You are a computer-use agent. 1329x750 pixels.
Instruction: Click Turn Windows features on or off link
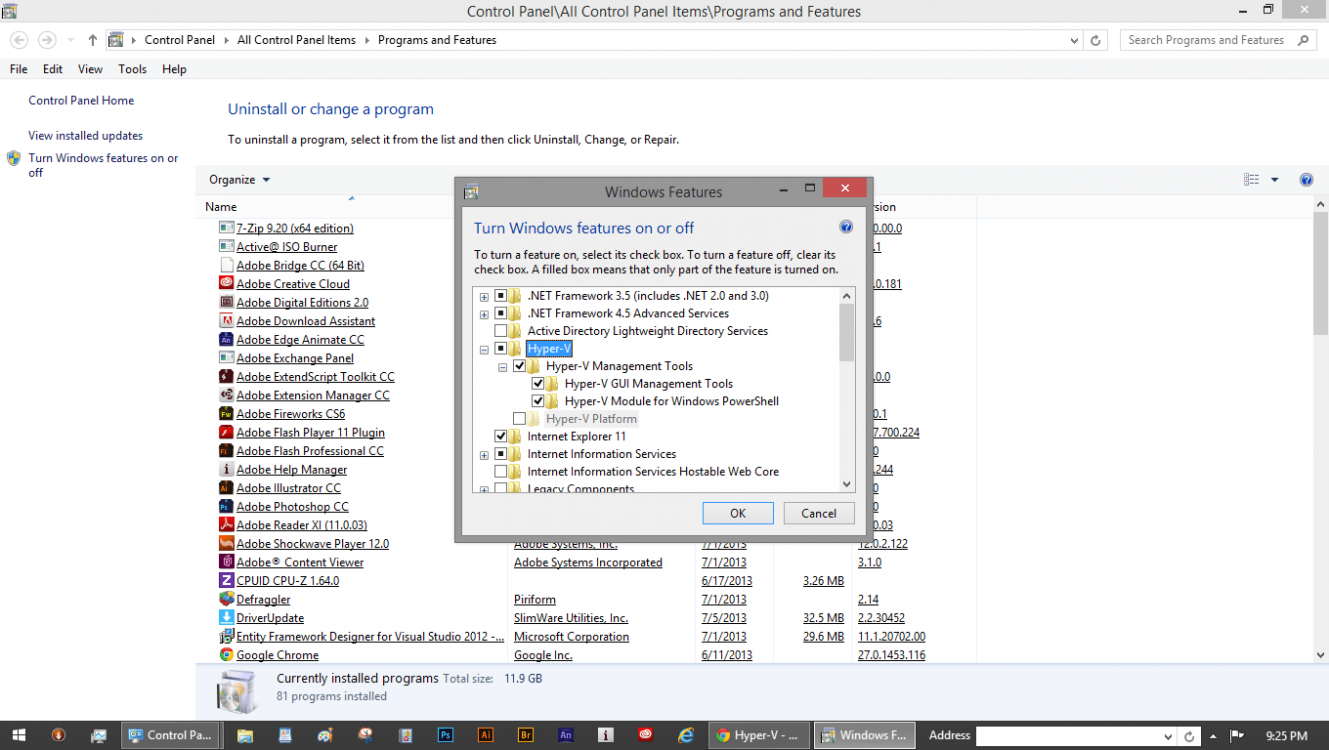click(103, 165)
